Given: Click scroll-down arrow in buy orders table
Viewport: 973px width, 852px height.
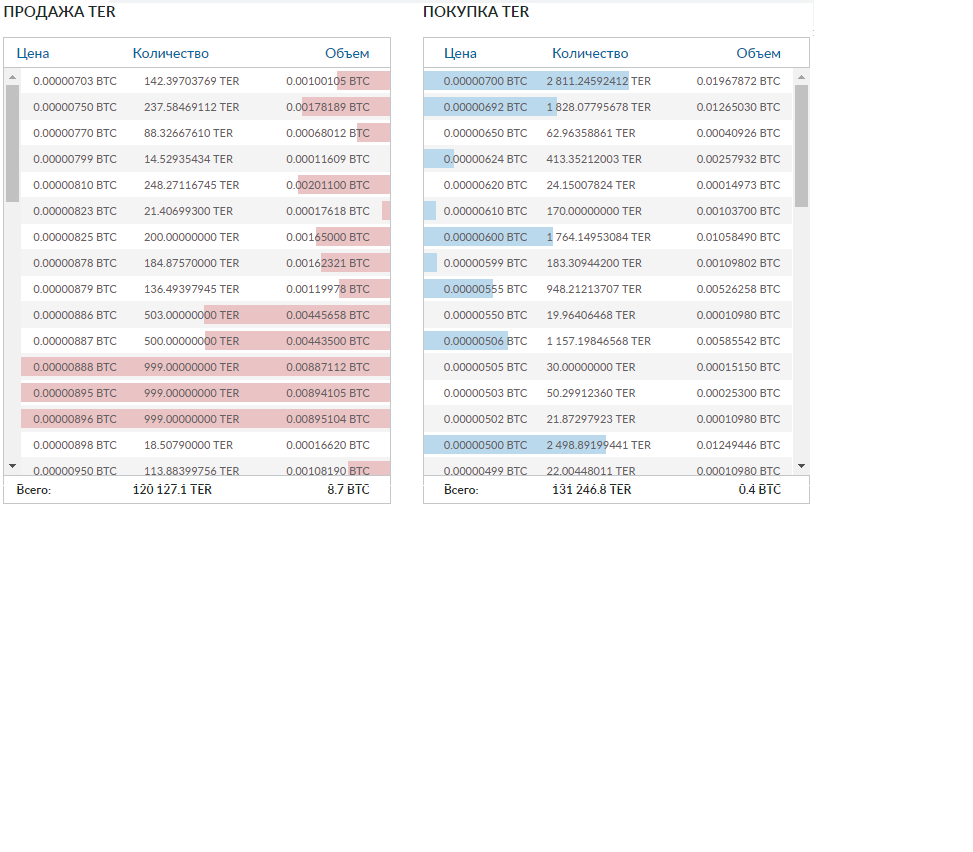Looking at the screenshot, I should (x=801, y=466).
